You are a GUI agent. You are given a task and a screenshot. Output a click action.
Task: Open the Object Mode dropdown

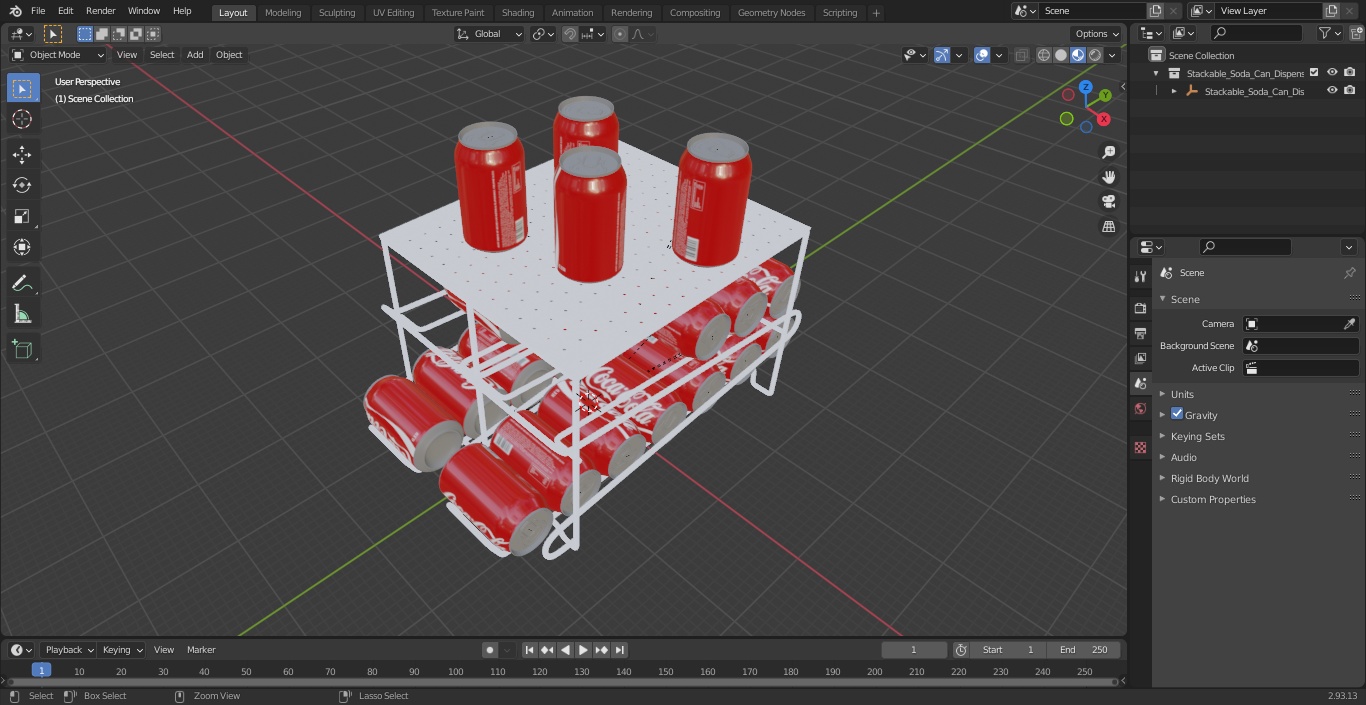click(x=58, y=55)
